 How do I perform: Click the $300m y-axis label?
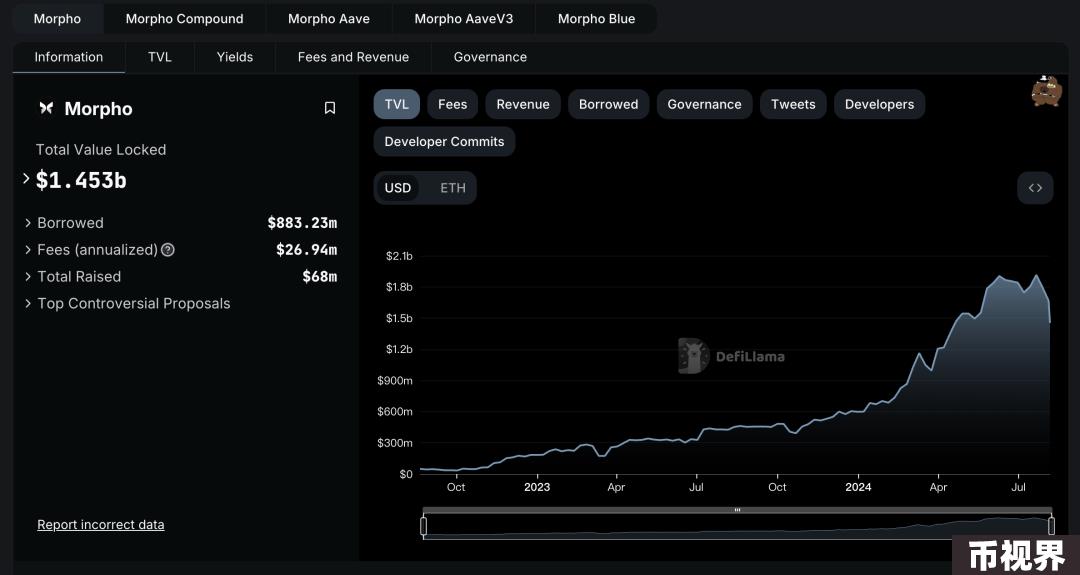coord(395,443)
